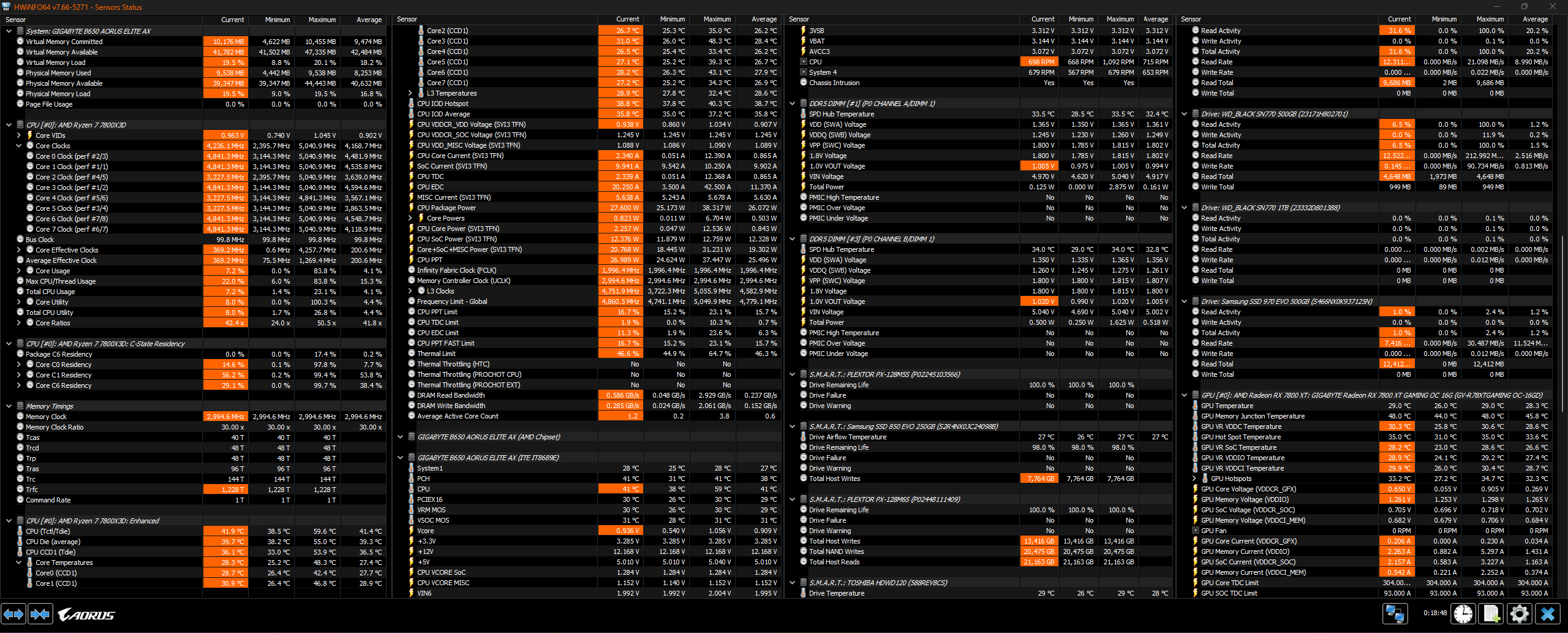
Task: Click the chip icon of Memory Timings header
Action: pos(20,406)
